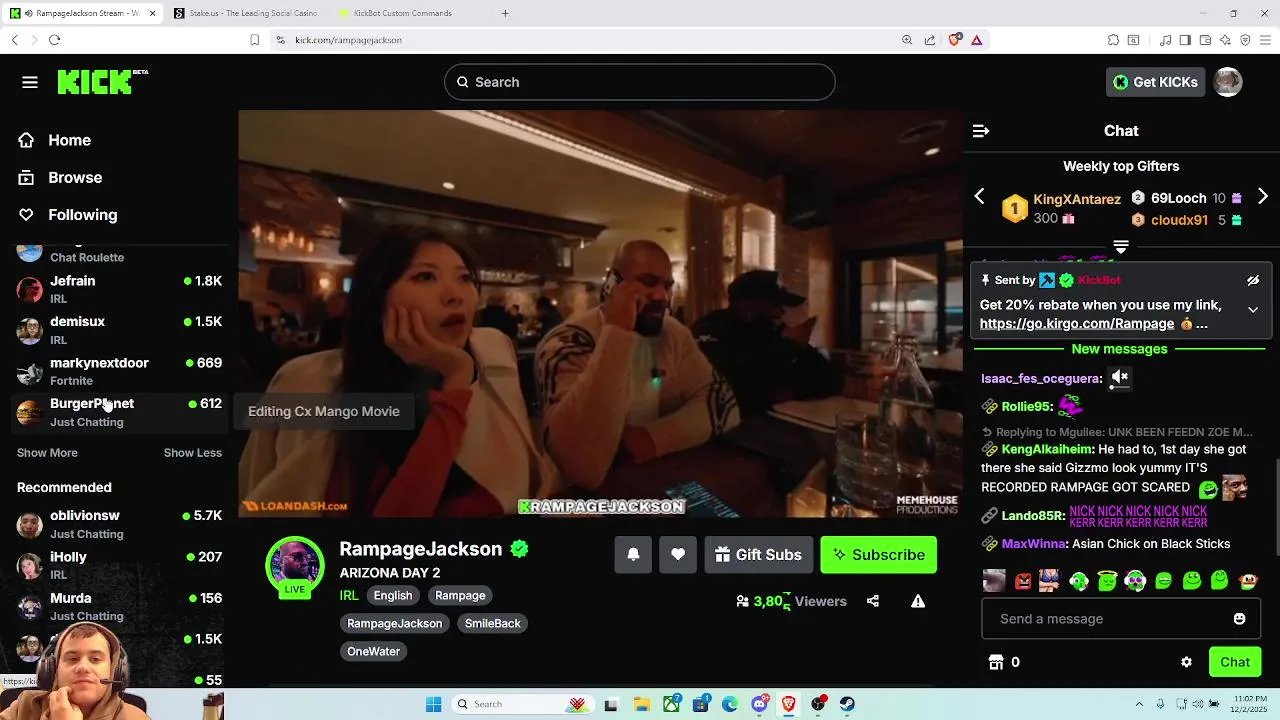Click the Kick search box
1280x720 pixels.
coord(640,82)
